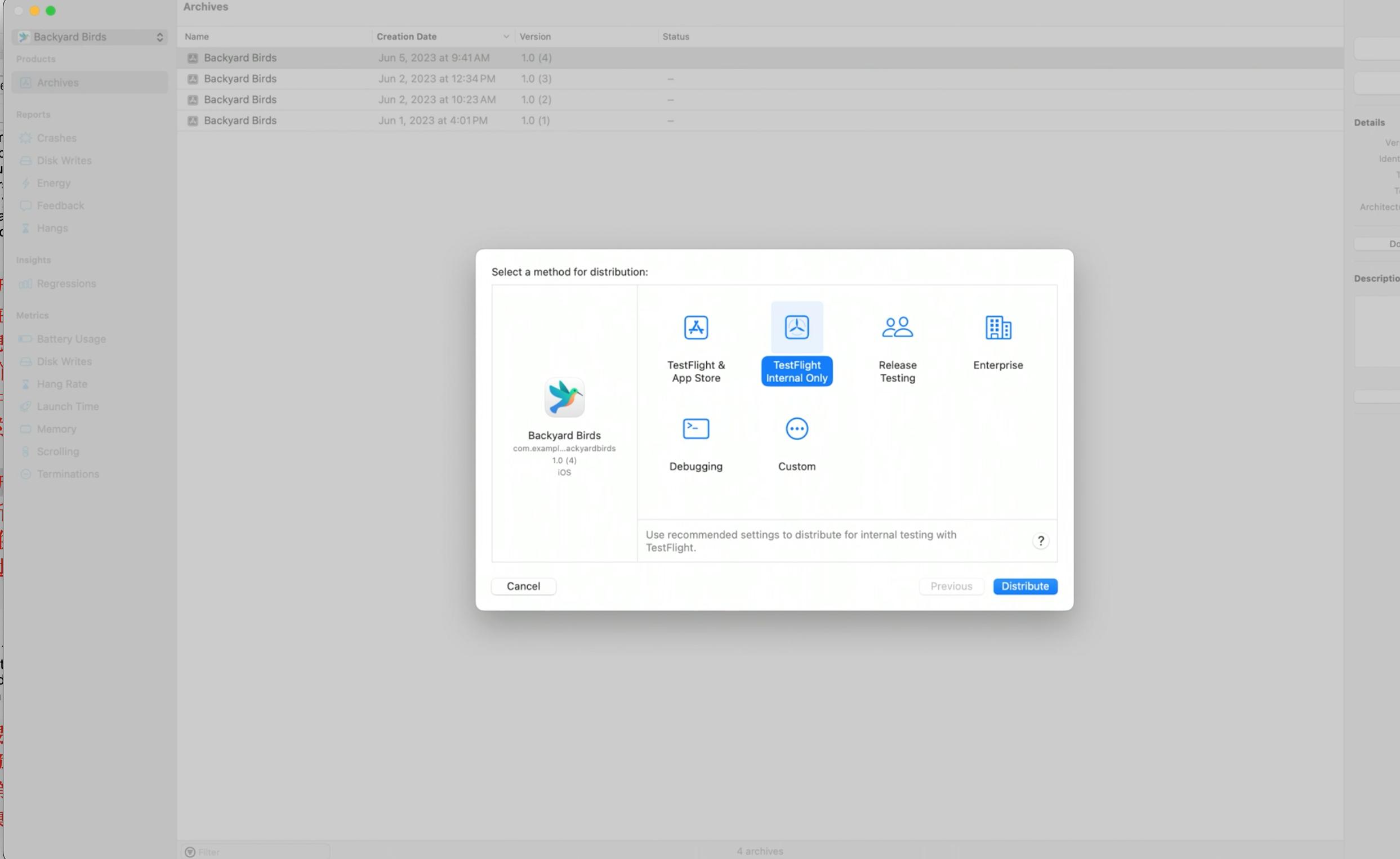The width and height of the screenshot is (1400, 859).
Task: Click the Distribute button
Action: [1024, 587]
